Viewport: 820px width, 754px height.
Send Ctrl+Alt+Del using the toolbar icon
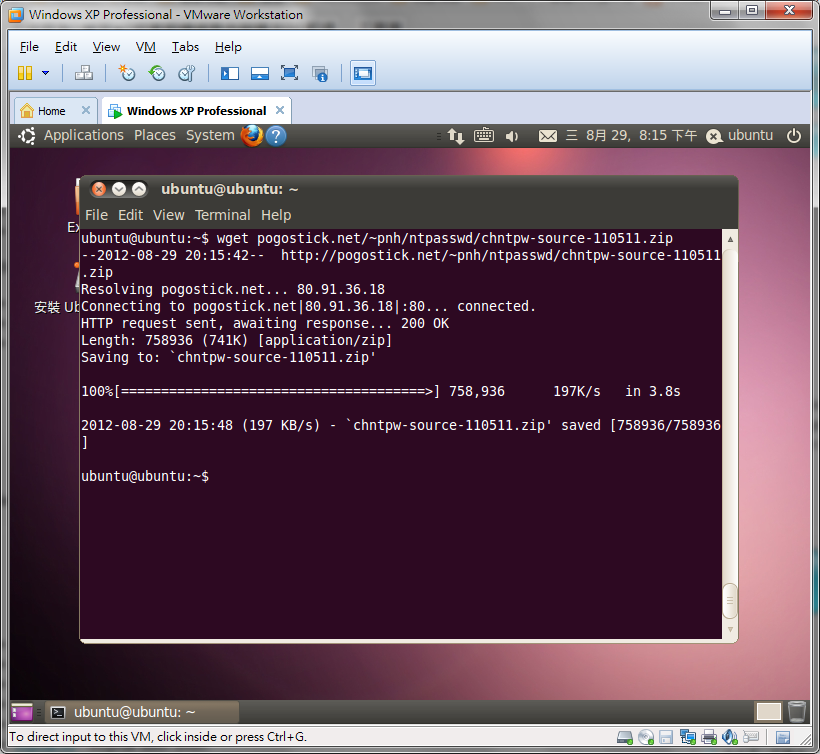pos(84,73)
